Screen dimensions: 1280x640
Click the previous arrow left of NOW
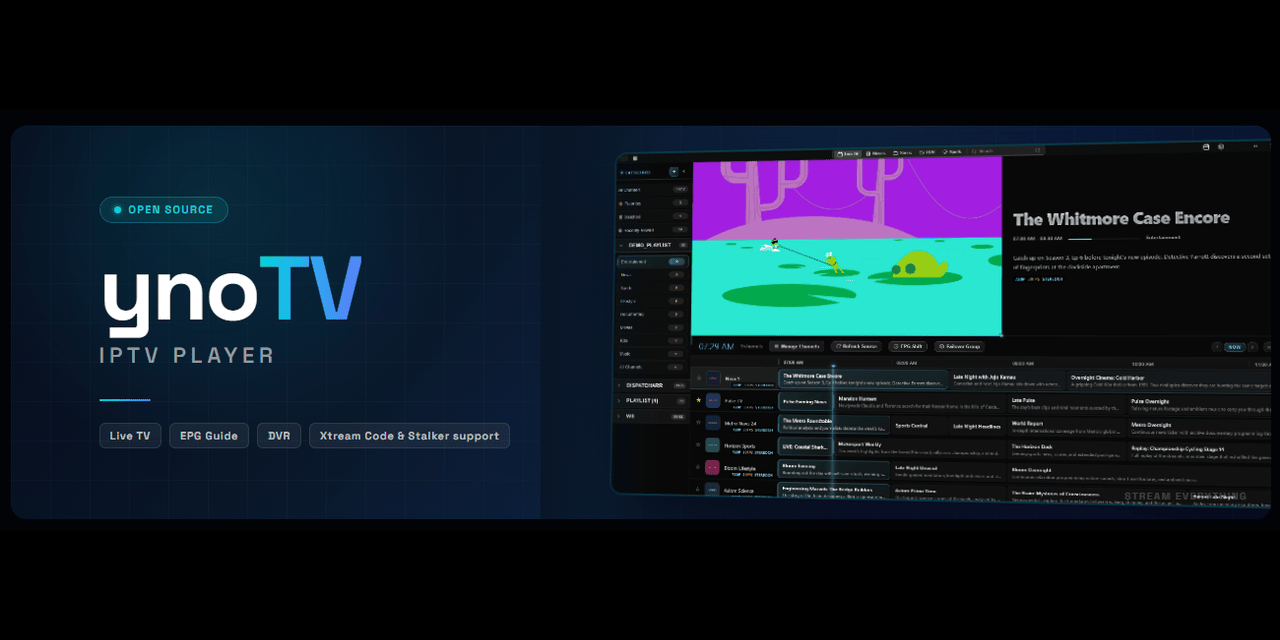tap(1216, 347)
